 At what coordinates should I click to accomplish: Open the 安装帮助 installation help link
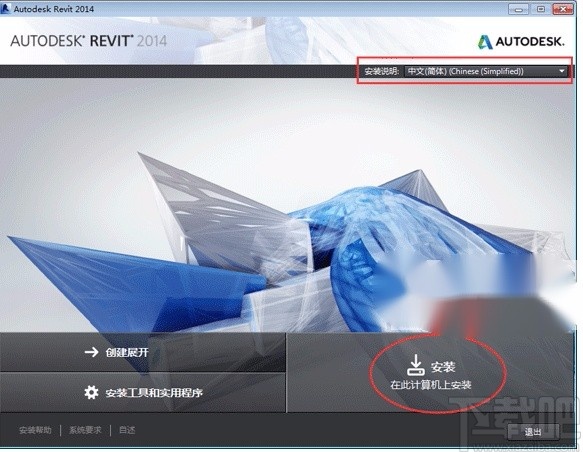coord(35,430)
